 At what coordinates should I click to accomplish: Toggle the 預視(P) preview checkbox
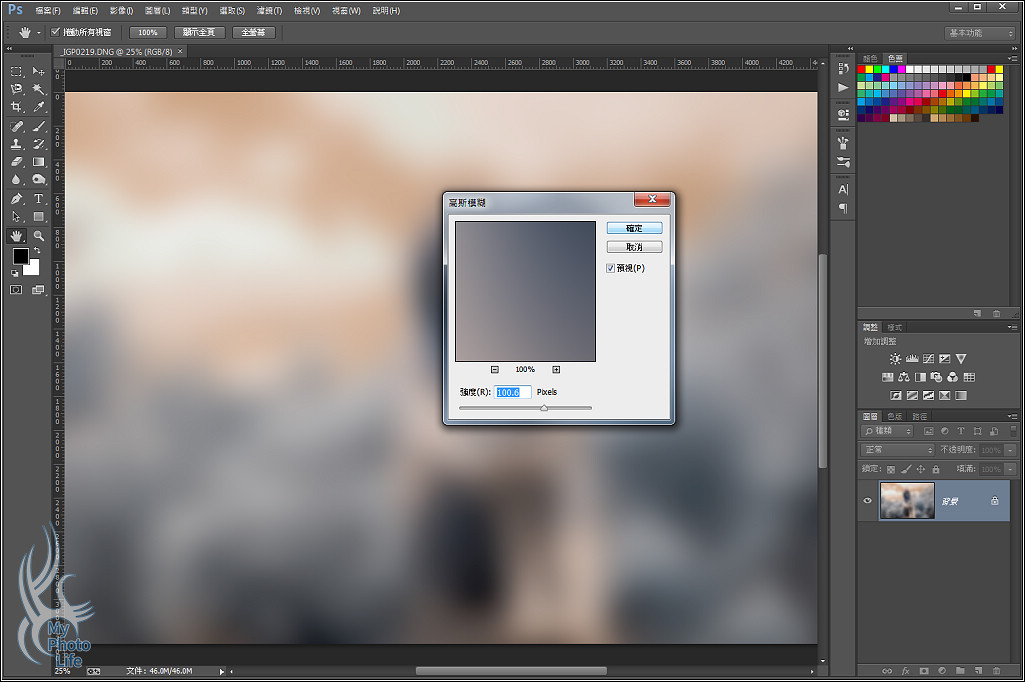click(610, 268)
